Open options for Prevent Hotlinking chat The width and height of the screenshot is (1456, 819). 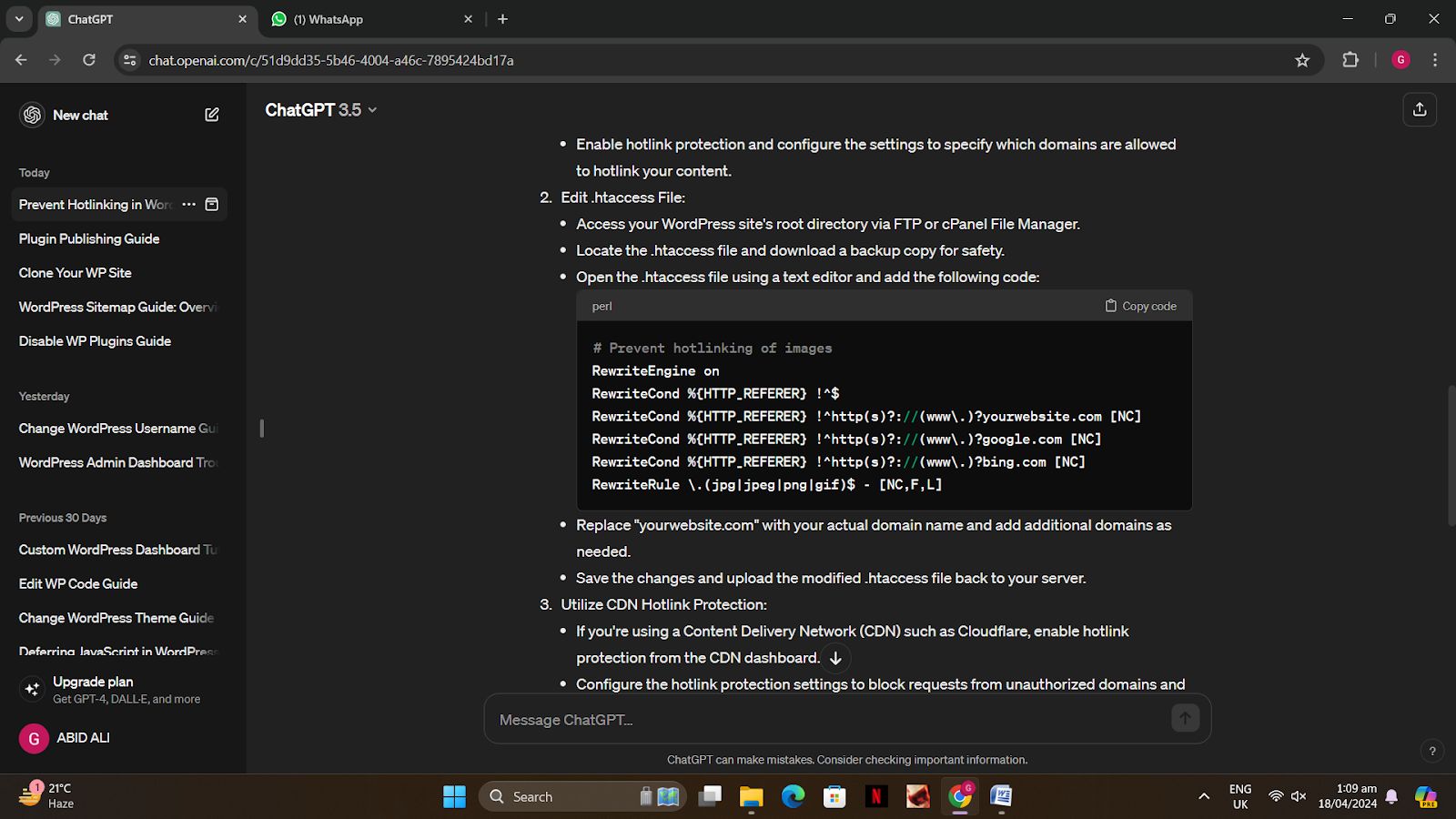188,205
